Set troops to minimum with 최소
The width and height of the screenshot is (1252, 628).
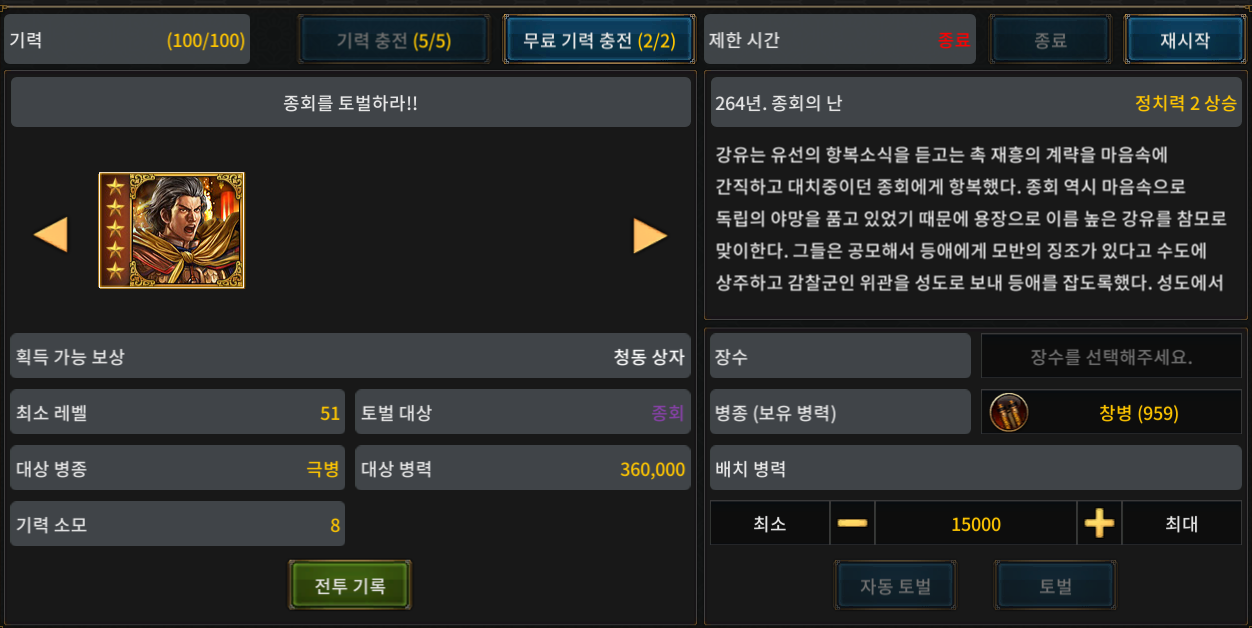[x=770, y=523]
